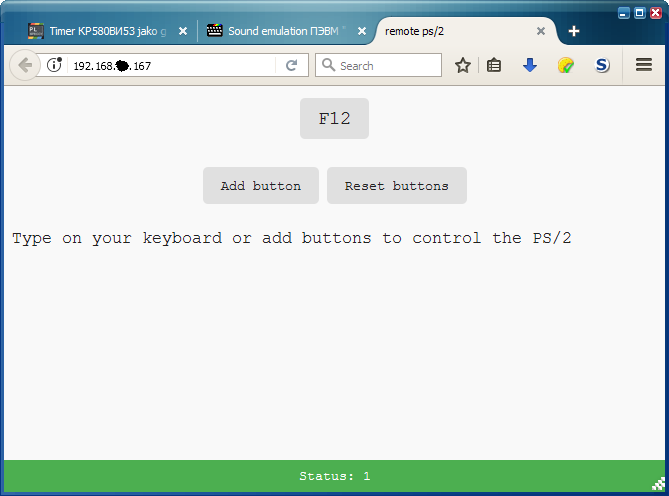The height and width of the screenshot is (496, 669).
Task: Click the address bar showing 192.168 address
Action: [x=171, y=65]
